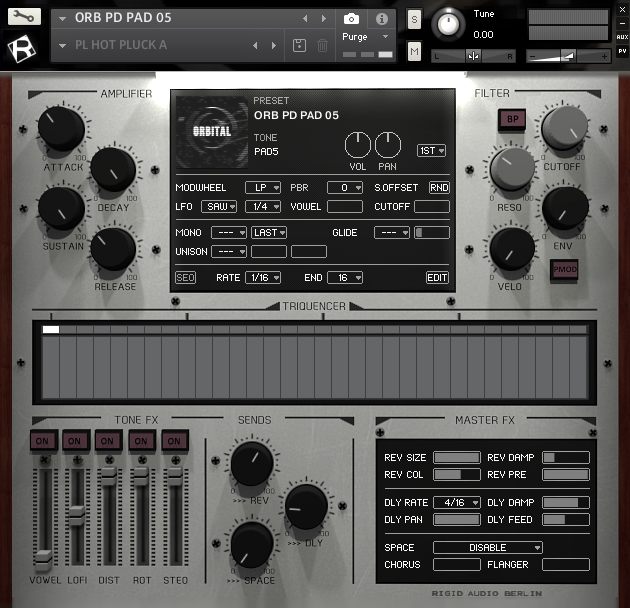630x608 pixels.
Task: Click the SPACE send knob
Action: click(x=252, y=545)
